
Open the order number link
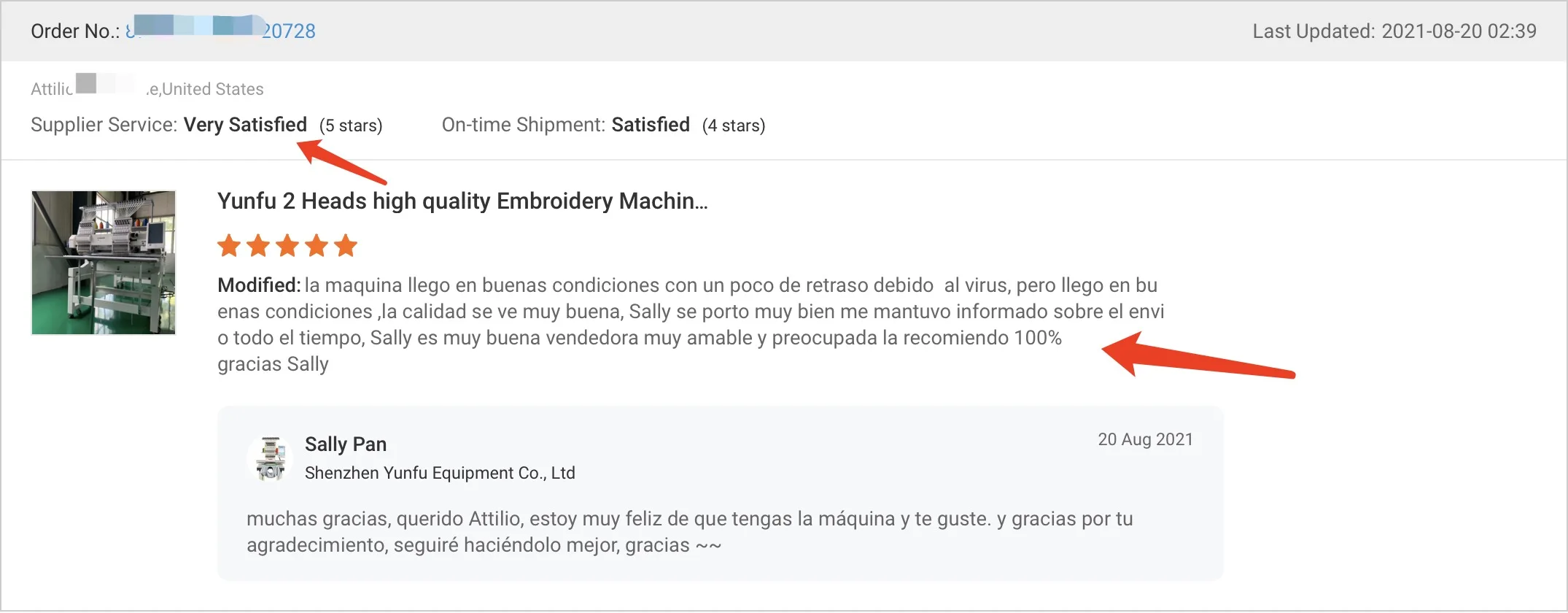288,31
